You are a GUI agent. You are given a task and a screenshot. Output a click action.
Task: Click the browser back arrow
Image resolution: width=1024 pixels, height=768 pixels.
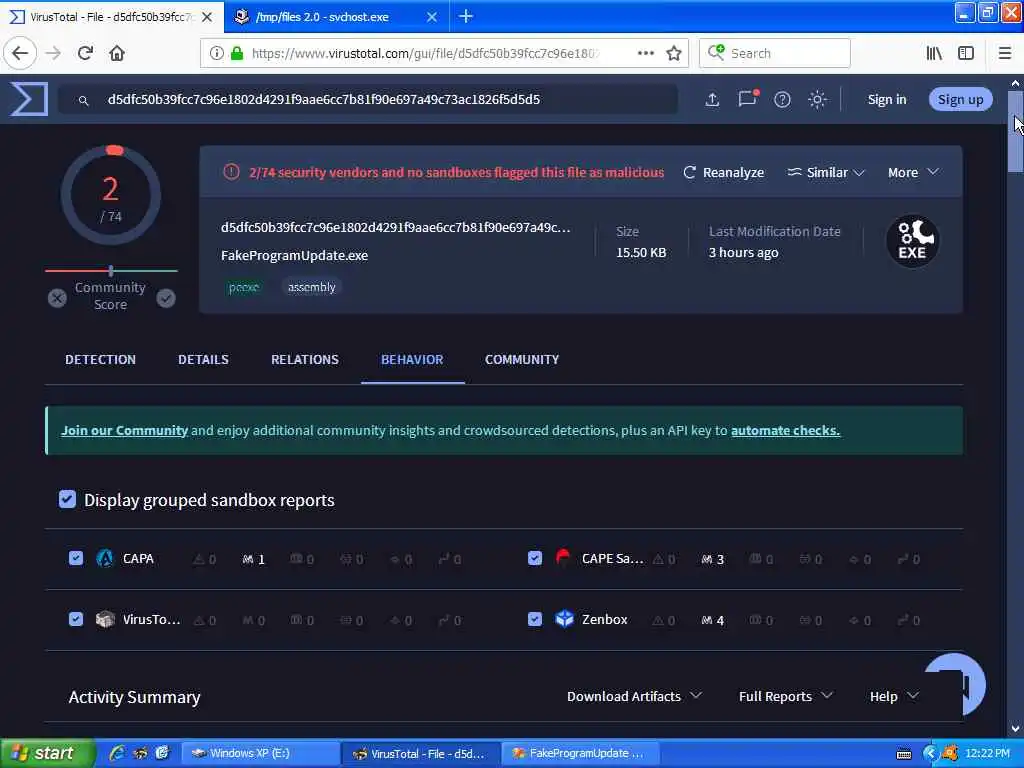[x=20, y=53]
